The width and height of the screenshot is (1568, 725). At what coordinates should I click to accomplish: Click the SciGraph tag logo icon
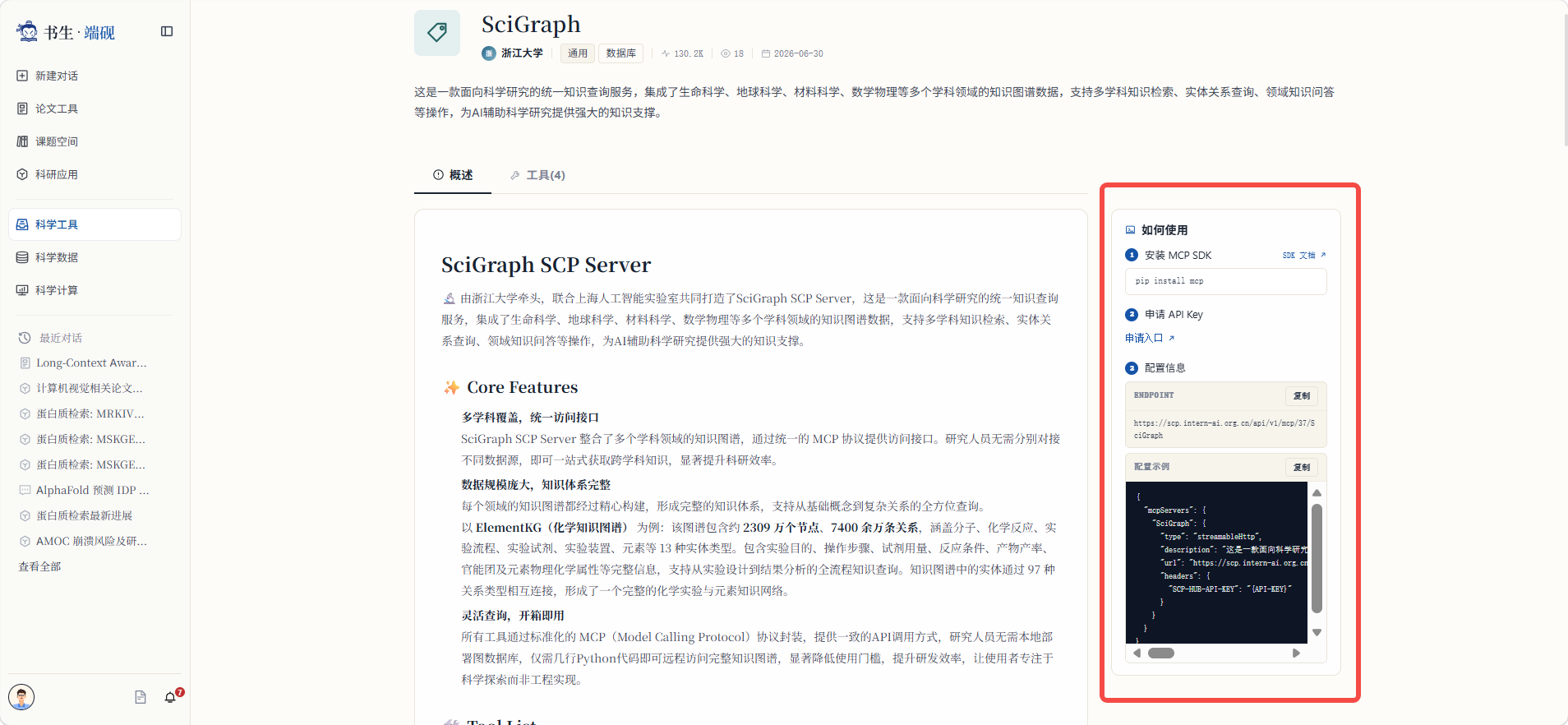(x=437, y=33)
